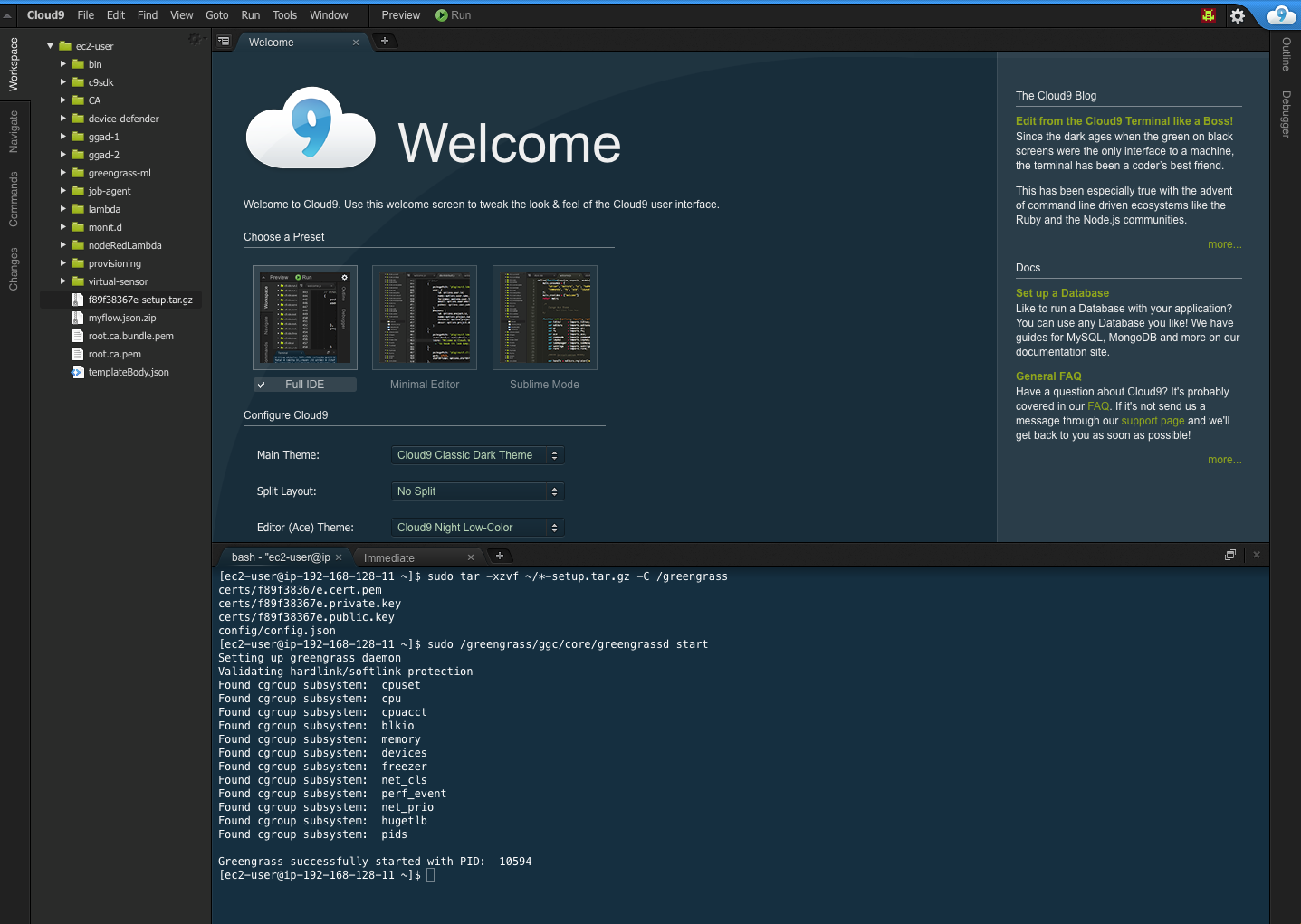
Task: Open 'Edit from the Cloud9 Terminal' blog link
Action: [1124, 121]
